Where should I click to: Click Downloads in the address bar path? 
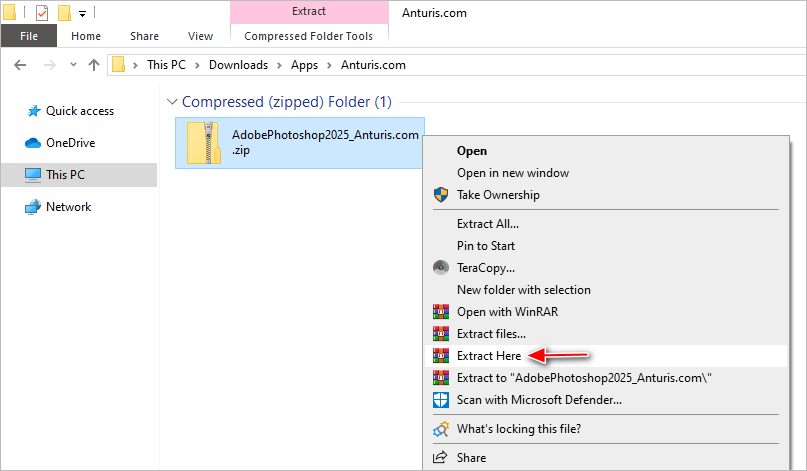[238, 65]
